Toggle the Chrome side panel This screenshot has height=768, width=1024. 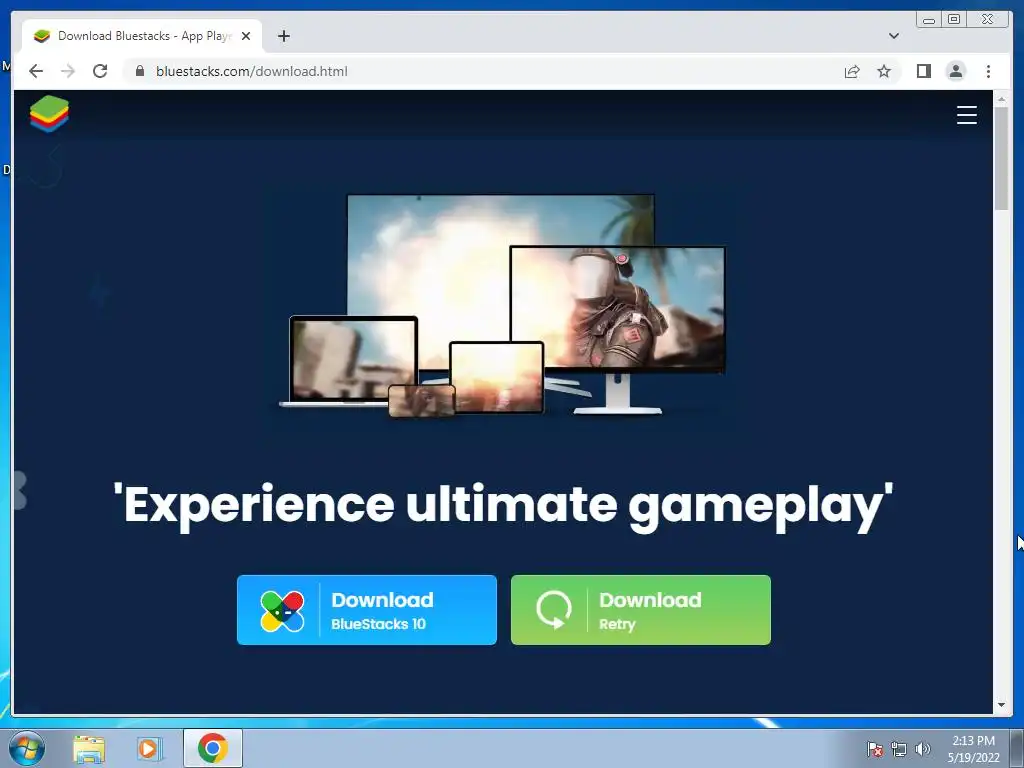point(923,71)
